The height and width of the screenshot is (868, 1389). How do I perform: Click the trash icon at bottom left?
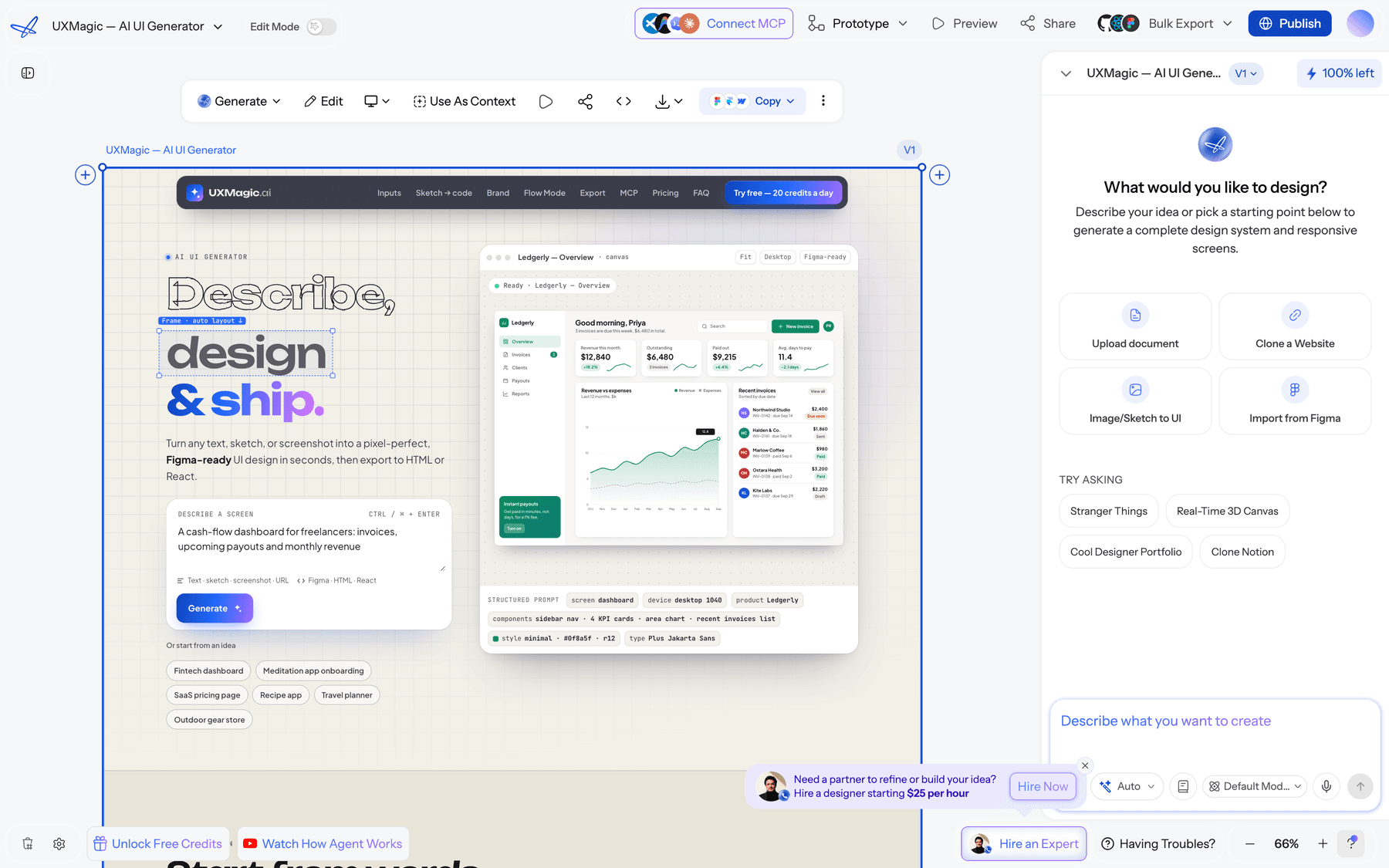tap(28, 844)
